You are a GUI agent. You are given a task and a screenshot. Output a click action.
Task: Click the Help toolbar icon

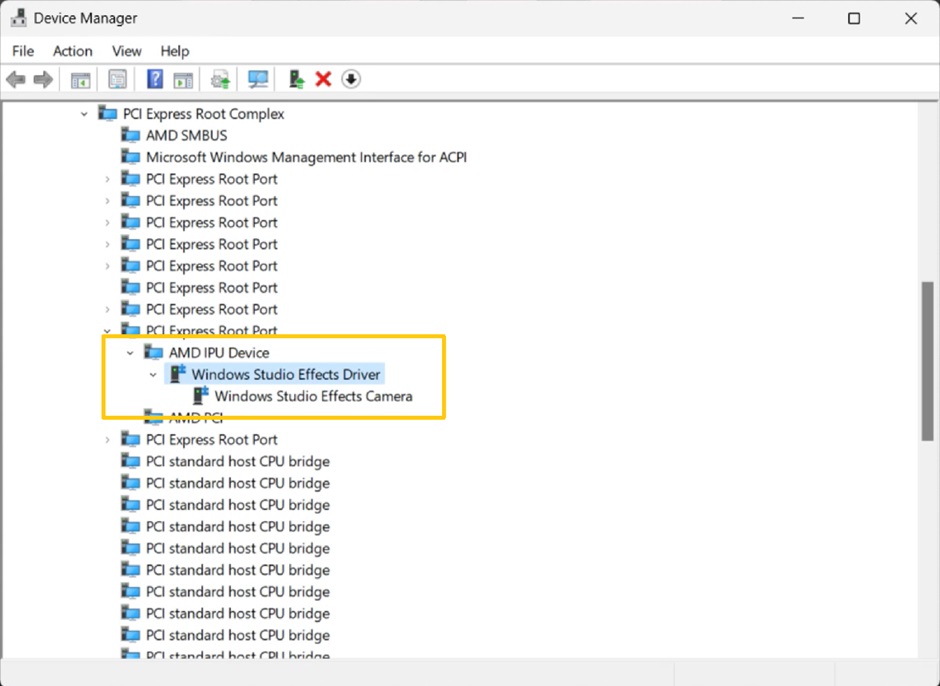tap(154, 79)
